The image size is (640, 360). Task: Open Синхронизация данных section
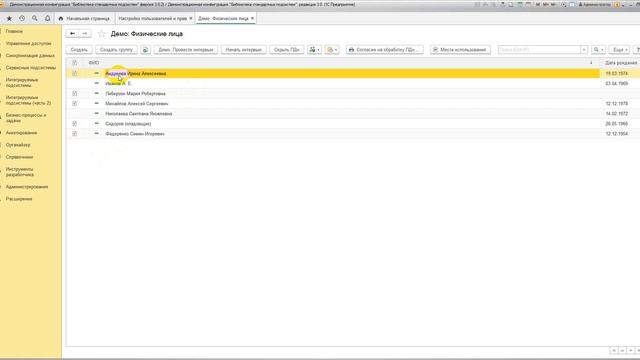30,56
